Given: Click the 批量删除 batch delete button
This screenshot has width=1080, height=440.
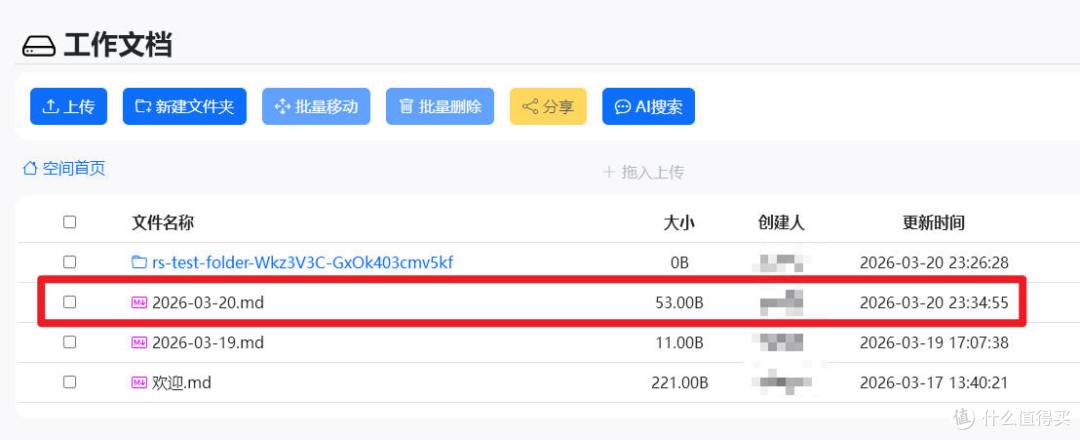Looking at the screenshot, I should (440, 107).
